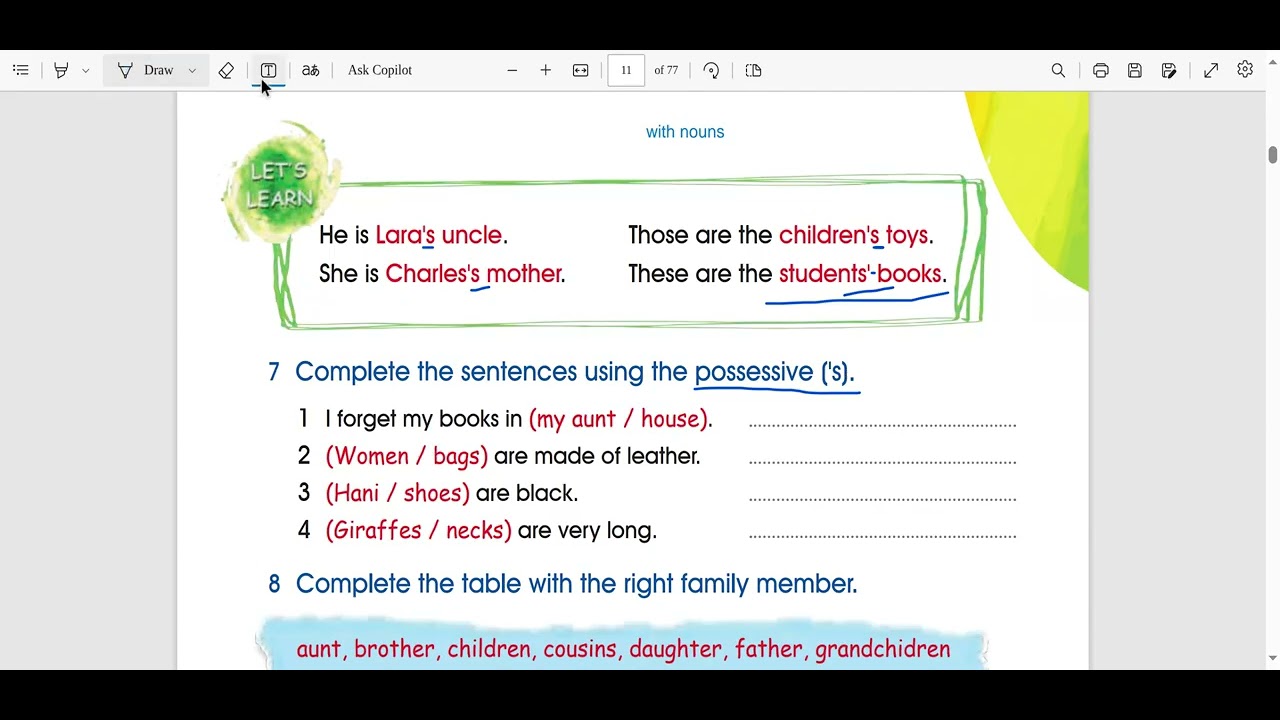Expand highlight color dropdown arrow

coord(86,70)
